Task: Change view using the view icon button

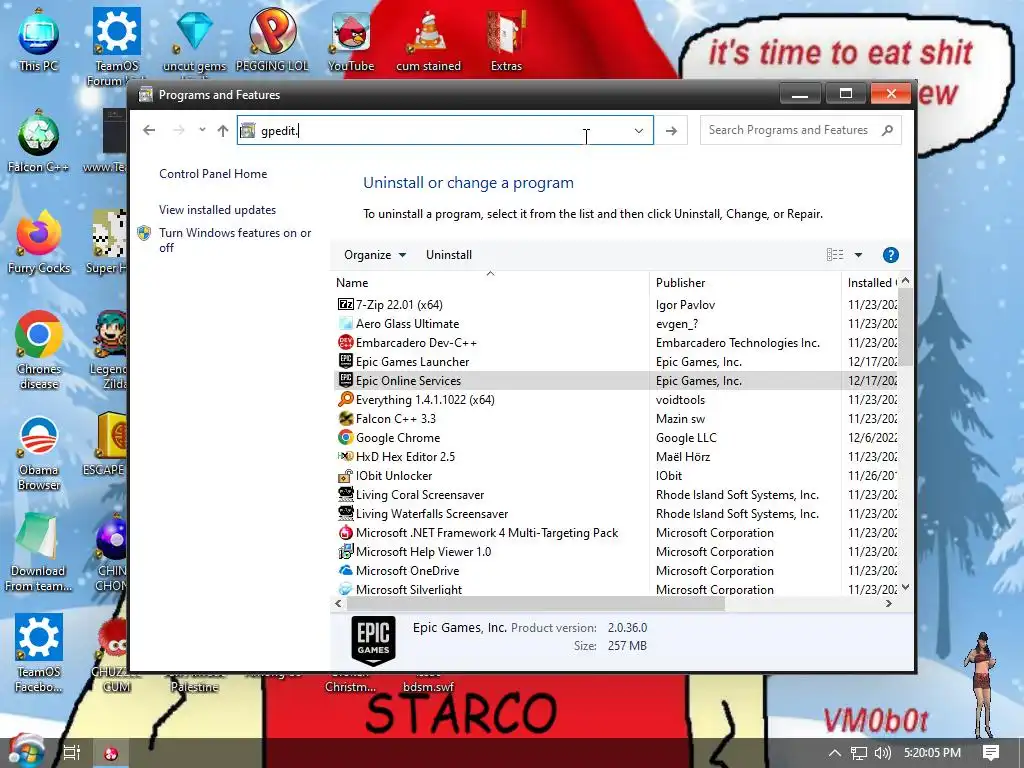Action: click(835, 255)
